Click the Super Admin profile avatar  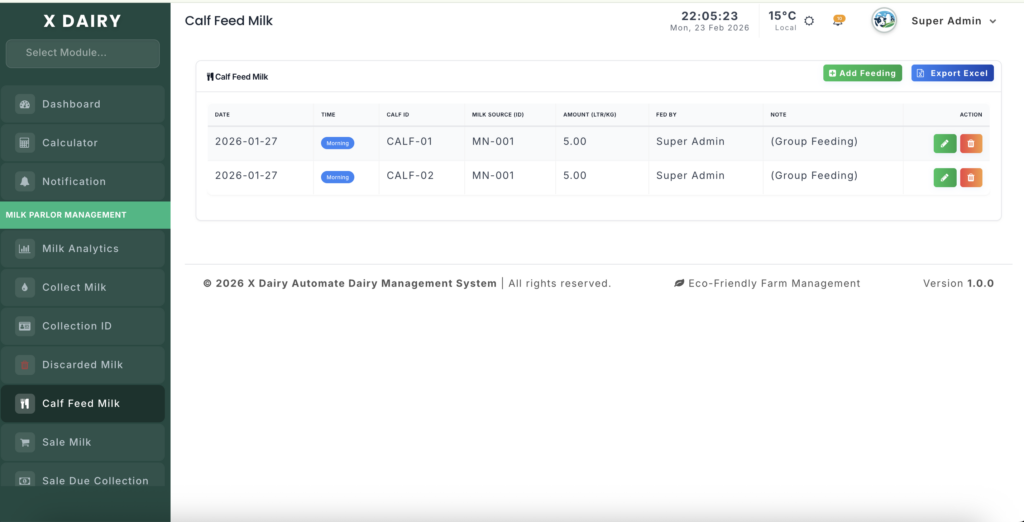884,21
